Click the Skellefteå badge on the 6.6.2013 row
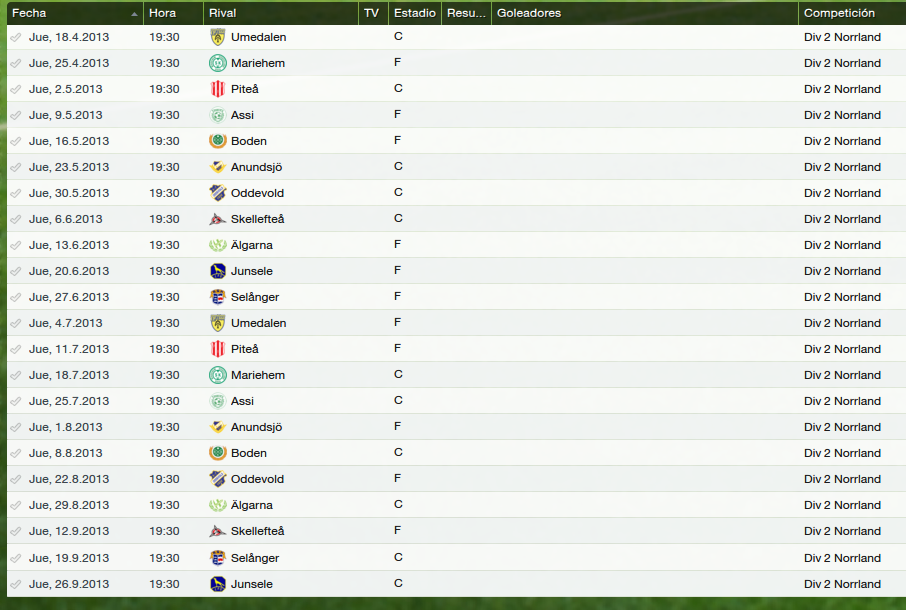The height and width of the screenshot is (610, 906). pyautogui.click(x=217, y=219)
